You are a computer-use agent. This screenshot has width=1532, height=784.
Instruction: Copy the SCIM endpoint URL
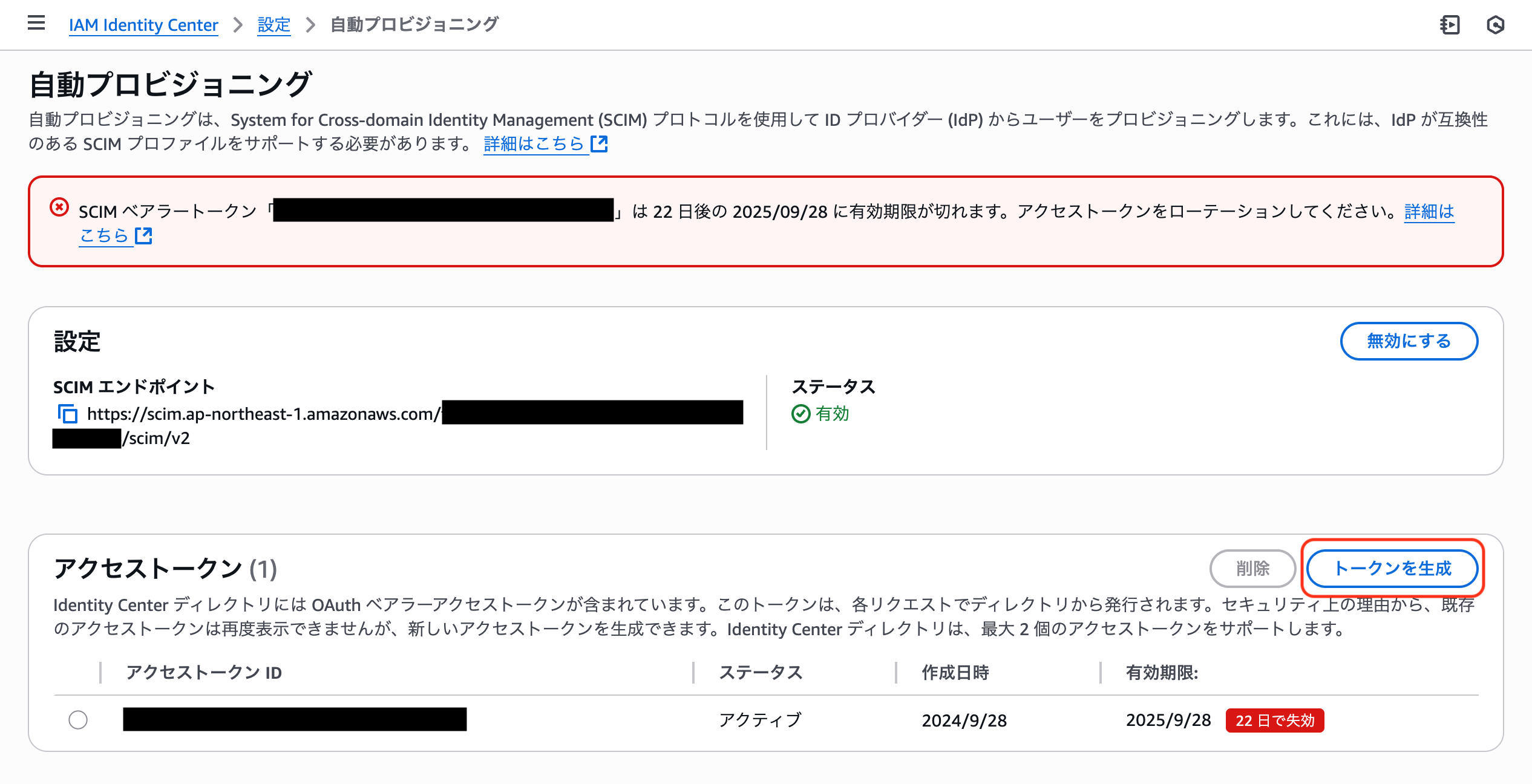click(x=68, y=414)
